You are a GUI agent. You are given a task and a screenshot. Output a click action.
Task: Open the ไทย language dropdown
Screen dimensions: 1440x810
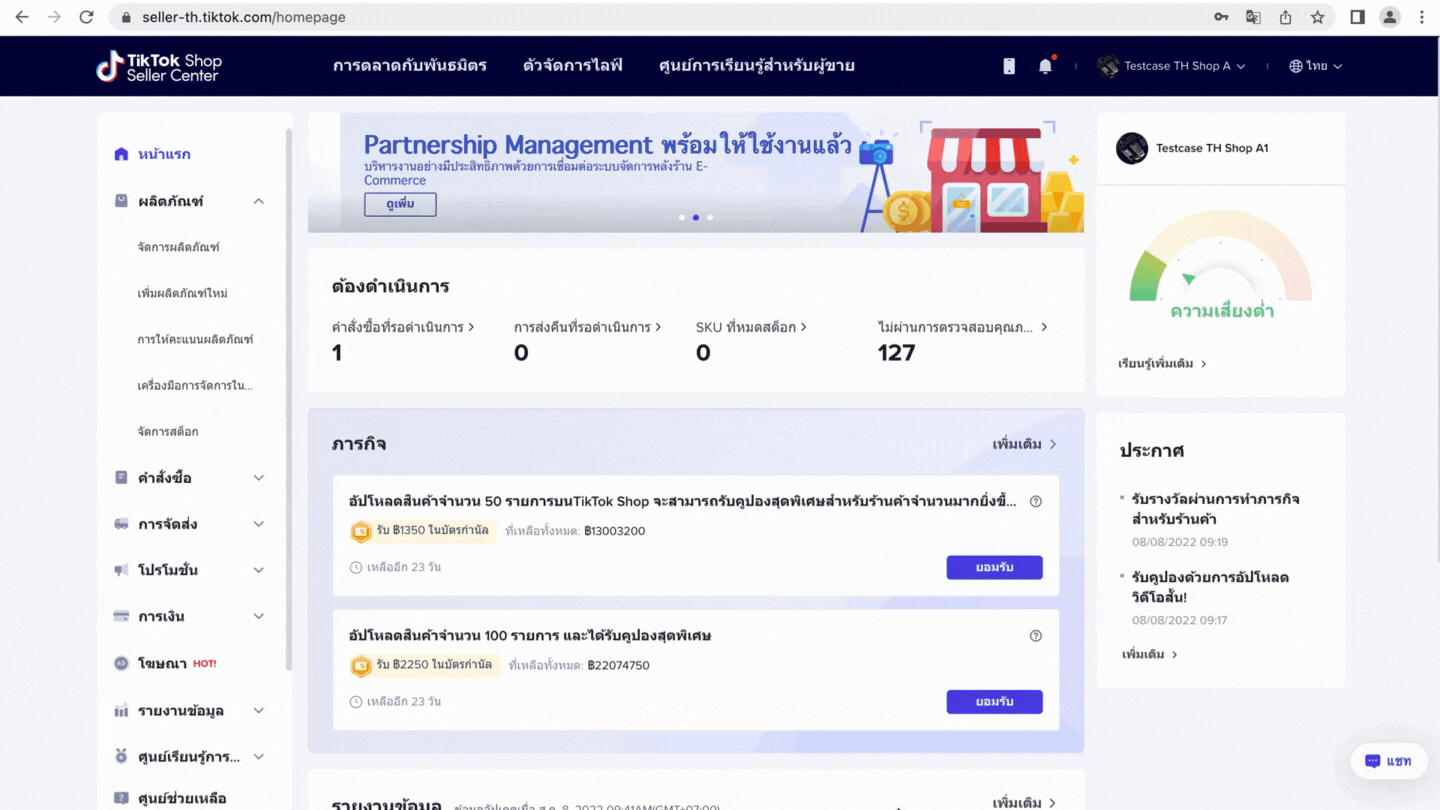tap(1316, 66)
